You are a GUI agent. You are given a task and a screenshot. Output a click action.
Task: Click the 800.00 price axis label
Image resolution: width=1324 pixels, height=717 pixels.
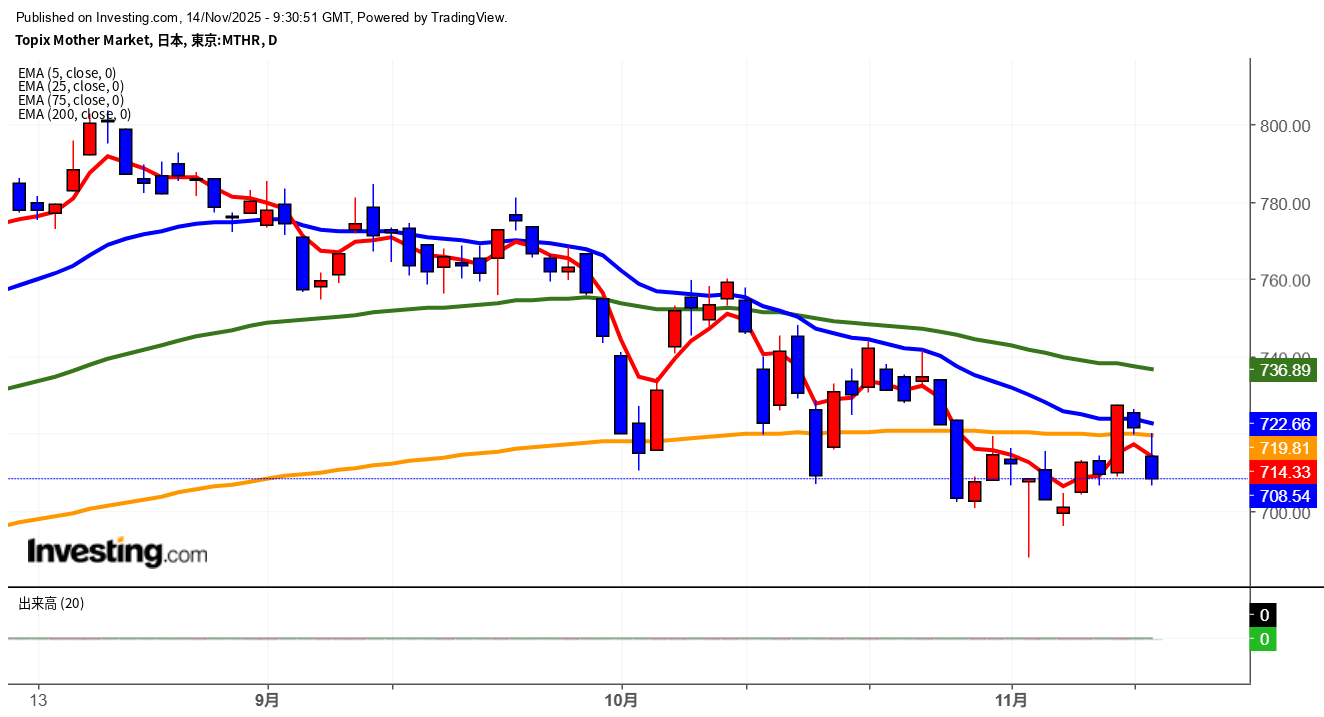click(x=1285, y=126)
